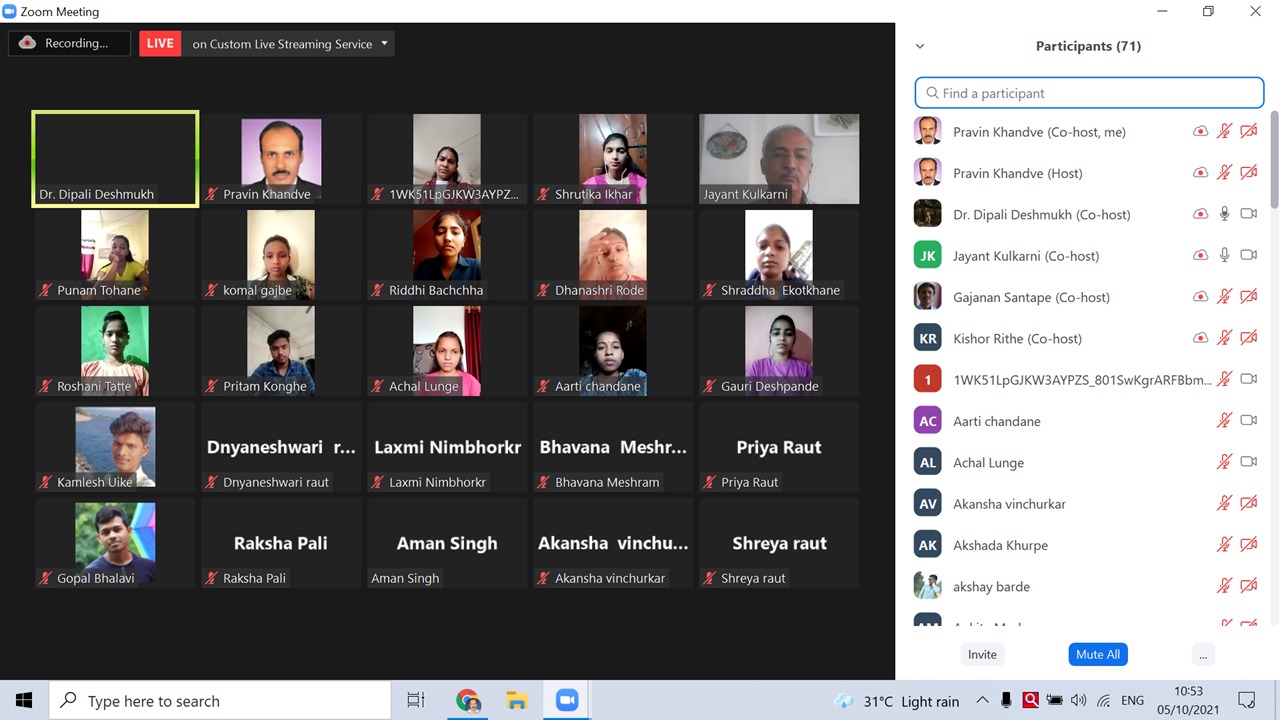Click Aarti chandane's muted microphone icon
The height and width of the screenshot is (720, 1280).
(x=1224, y=421)
